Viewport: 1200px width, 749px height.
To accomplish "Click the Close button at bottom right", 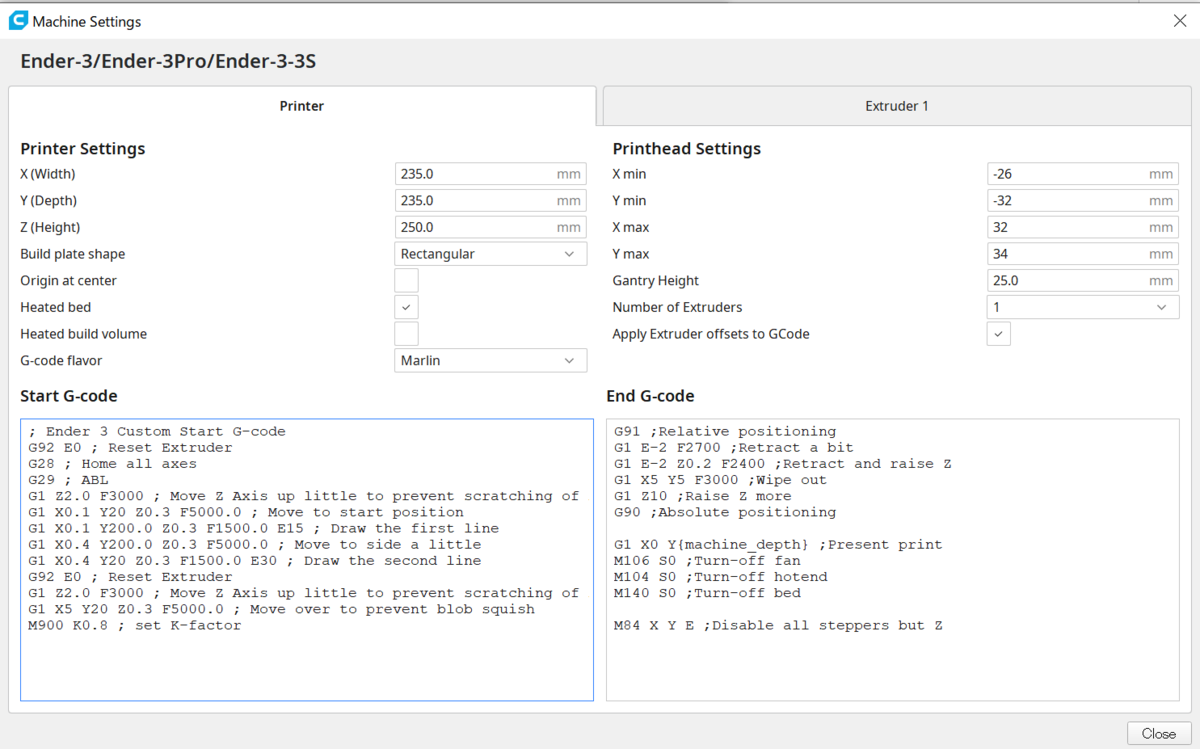I will click(x=1158, y=733).
